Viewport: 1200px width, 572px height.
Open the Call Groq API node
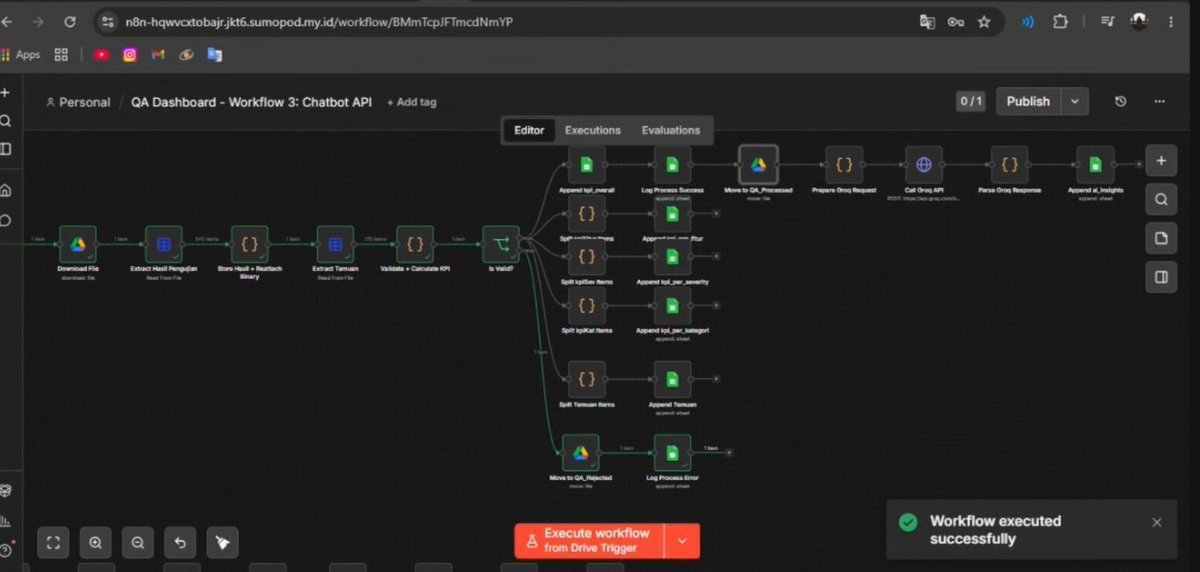click(x=923, y=164)
